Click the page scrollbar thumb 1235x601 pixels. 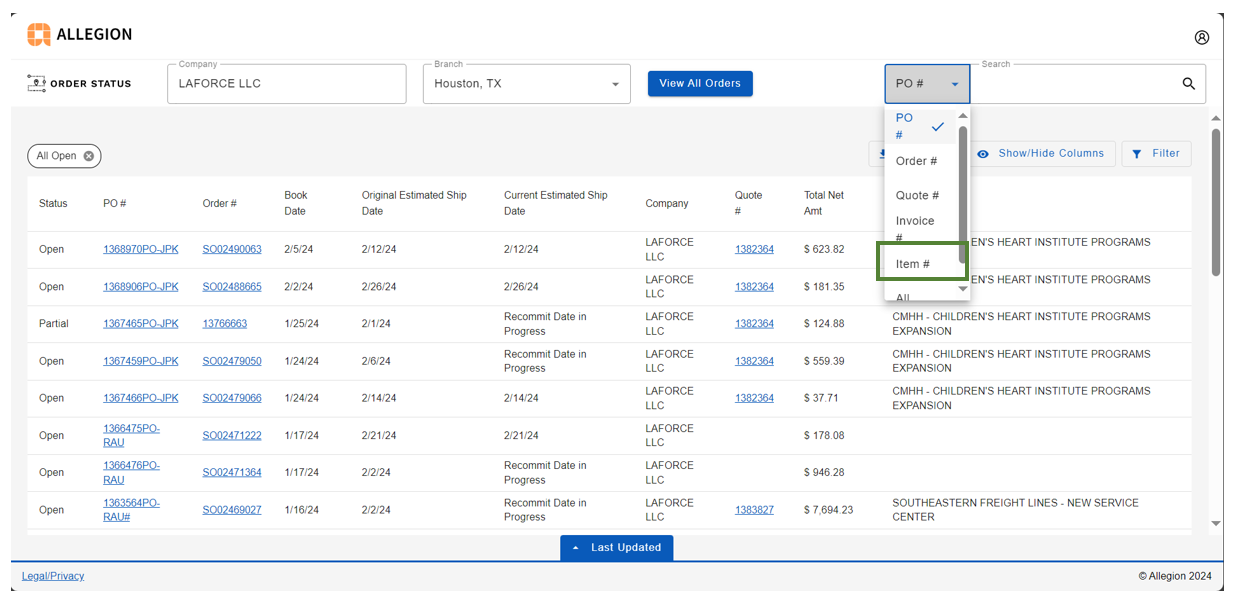tap(1216, 202)
